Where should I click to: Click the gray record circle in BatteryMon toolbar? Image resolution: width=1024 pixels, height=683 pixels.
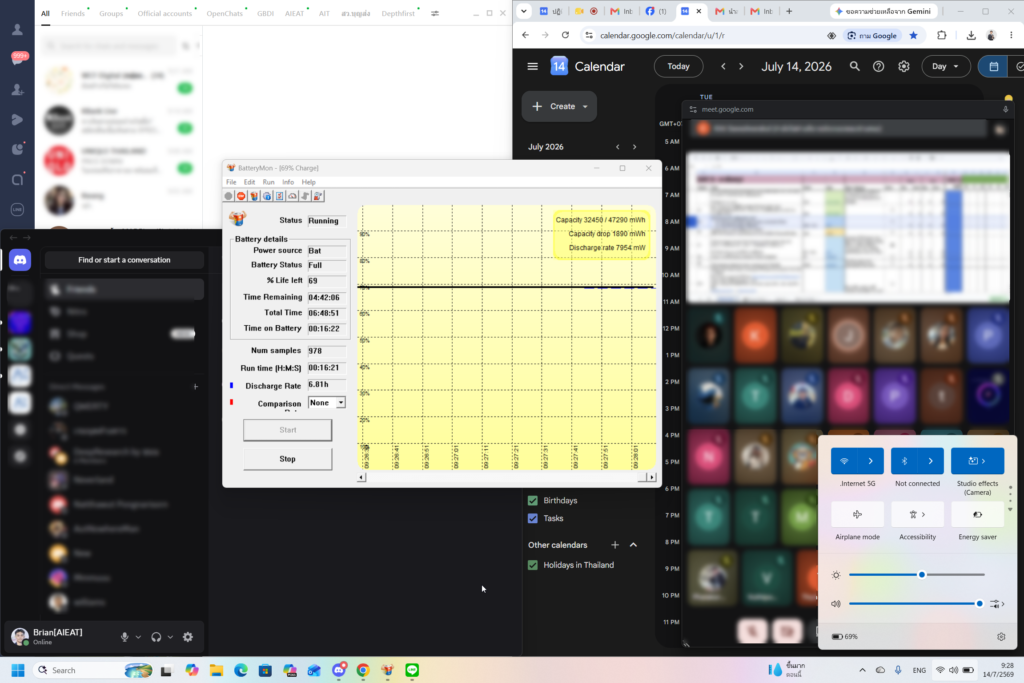pos(229,196)
